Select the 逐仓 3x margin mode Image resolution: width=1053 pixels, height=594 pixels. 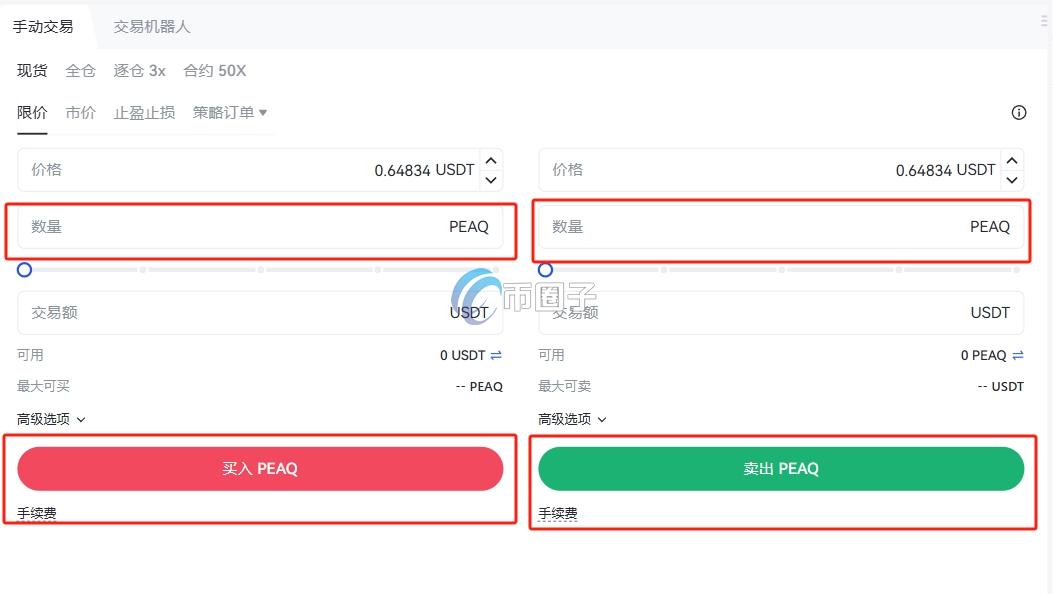point(138,71)
